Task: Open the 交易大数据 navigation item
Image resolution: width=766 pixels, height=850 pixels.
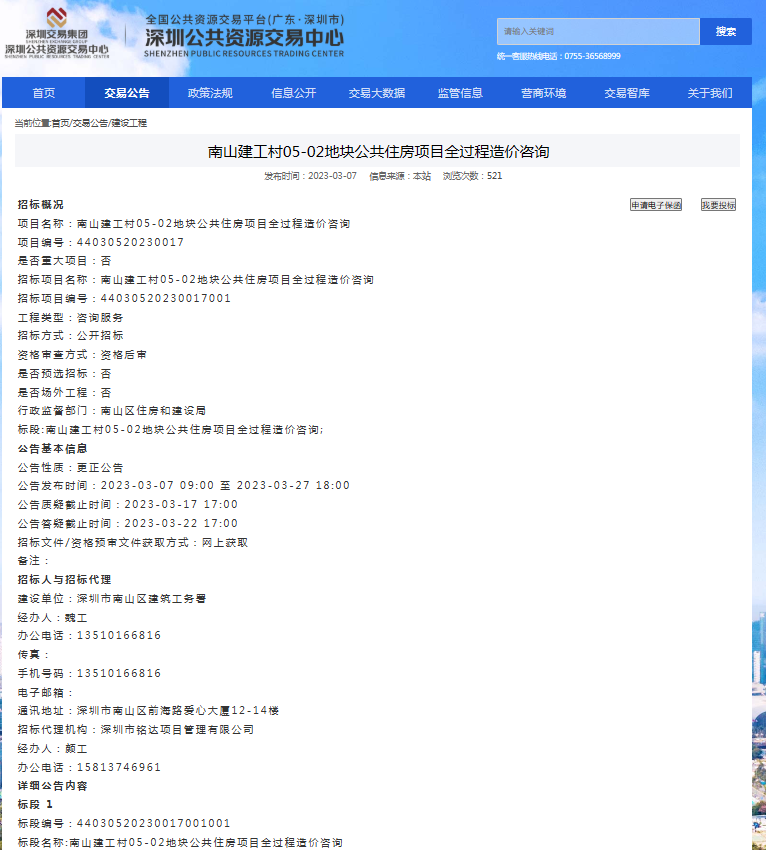Action: point(377,93)
